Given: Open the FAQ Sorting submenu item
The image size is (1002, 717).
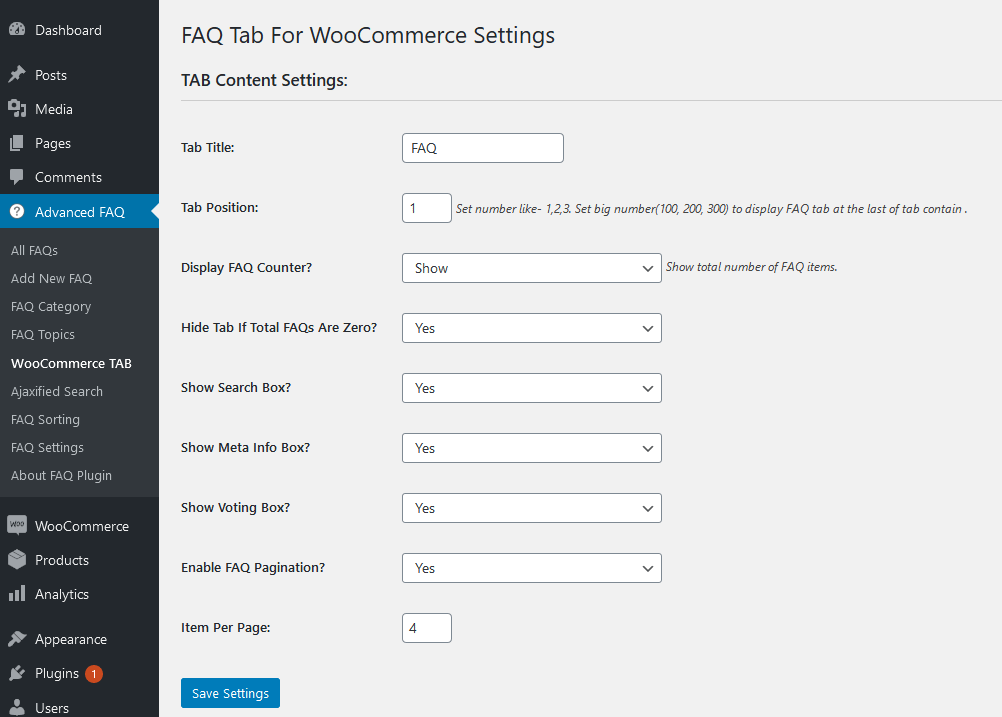Looking at the screenshot, I should (45, 419).
